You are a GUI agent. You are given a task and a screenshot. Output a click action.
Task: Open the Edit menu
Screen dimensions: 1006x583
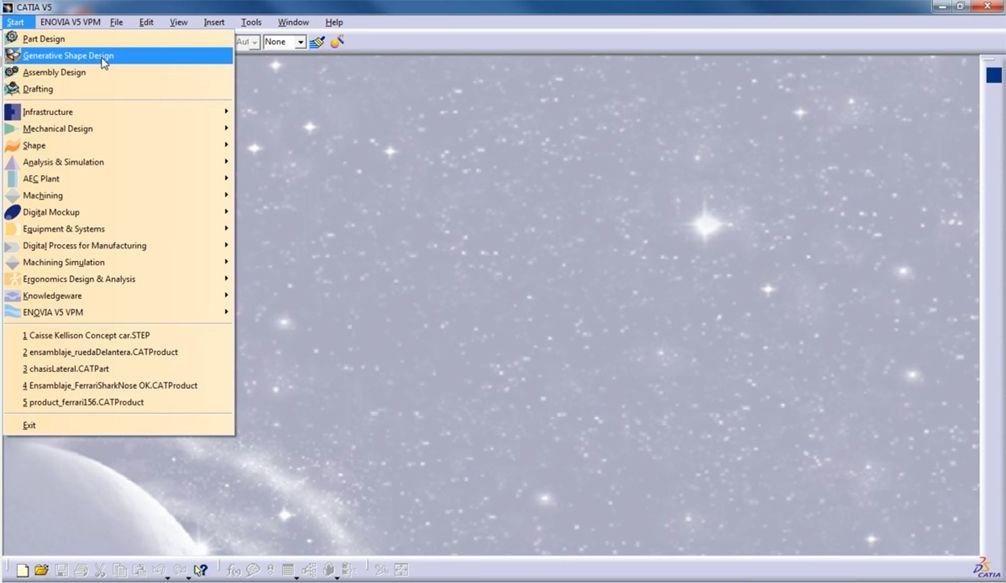click(x=146, y=22)
